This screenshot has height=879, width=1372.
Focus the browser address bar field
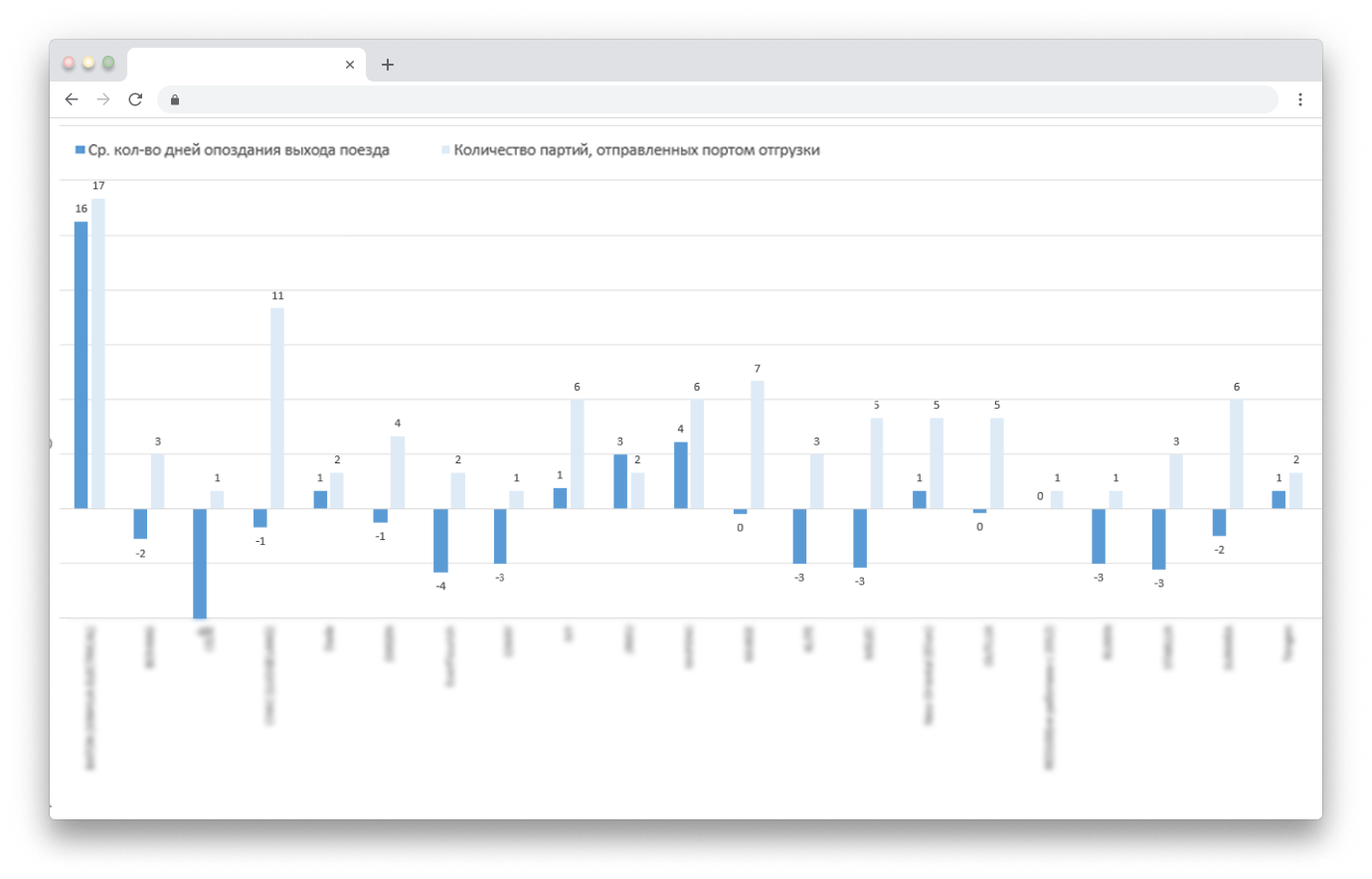(x=718, y=99)
